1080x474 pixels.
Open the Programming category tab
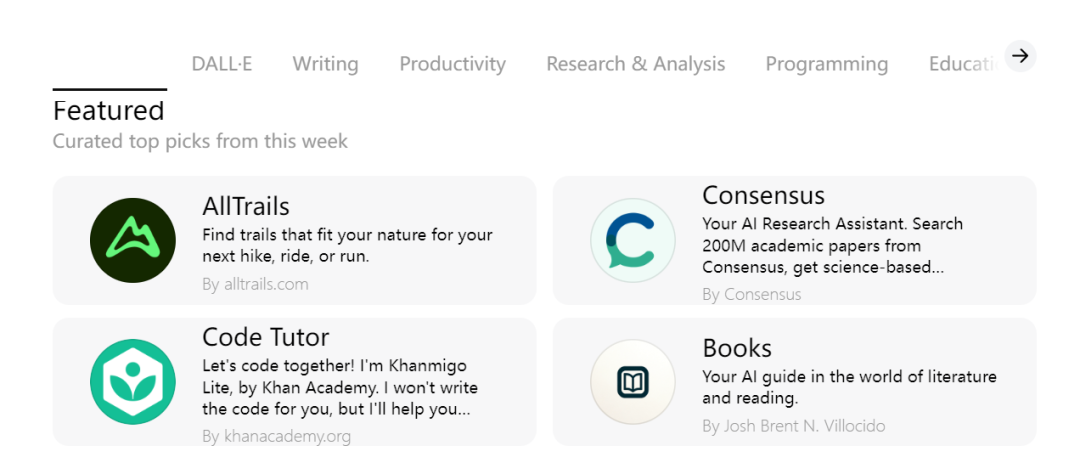pyautogui.click(x=827, y=64)
